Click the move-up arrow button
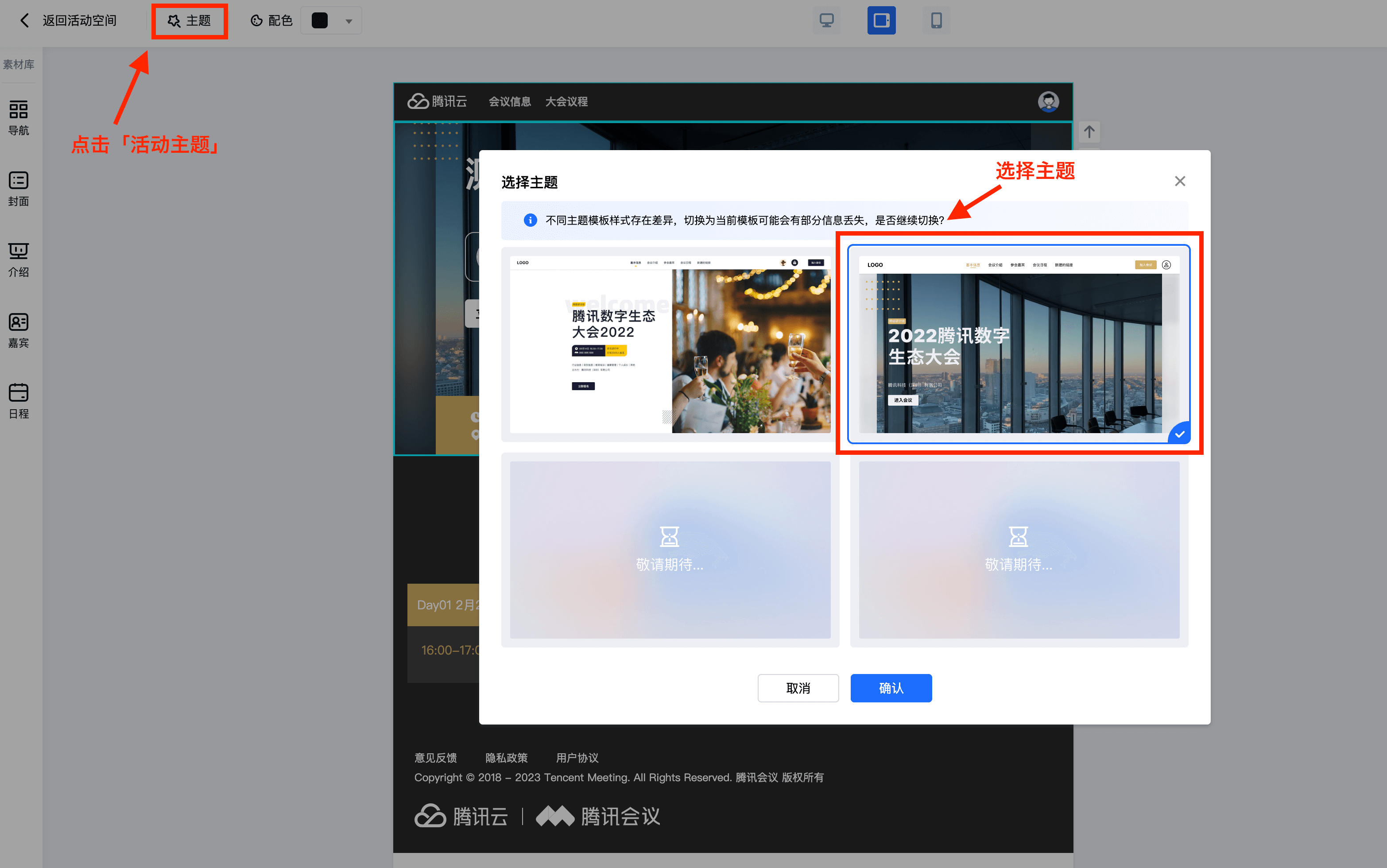This screenshot has width=1387, height=868. pyautogui.click(x=1089, y=132)
